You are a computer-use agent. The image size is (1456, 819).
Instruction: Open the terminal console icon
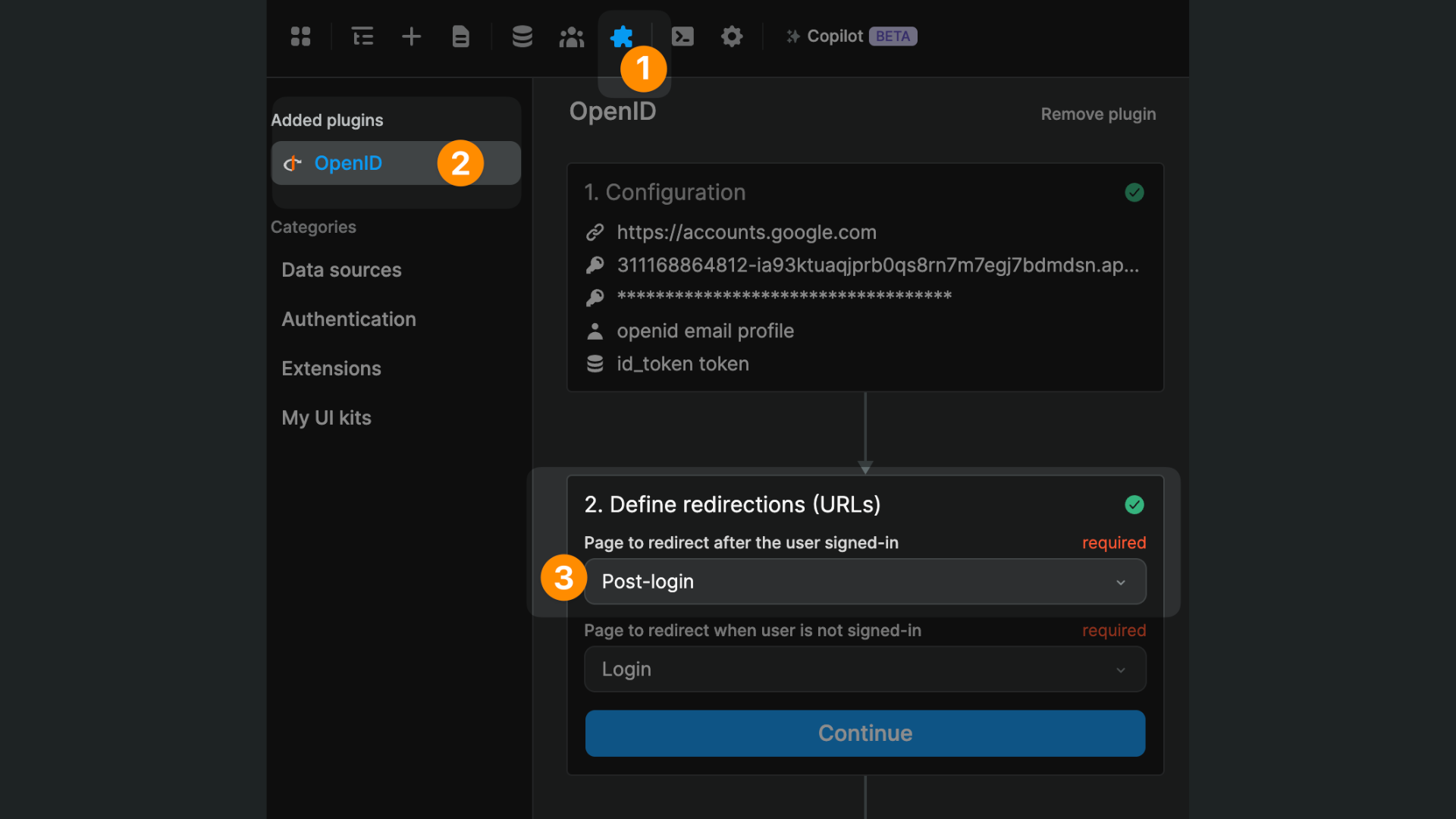coord(682,36)
